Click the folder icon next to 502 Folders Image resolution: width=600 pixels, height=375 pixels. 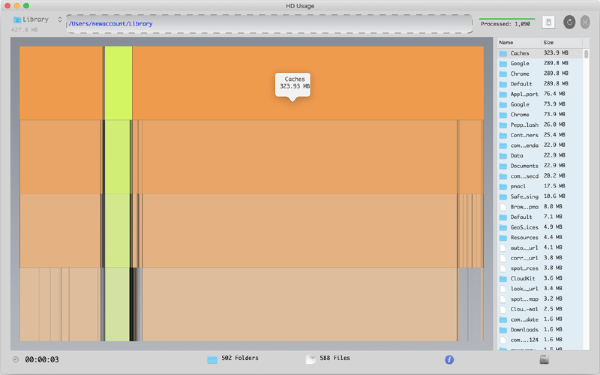click(x=212, y=359)
